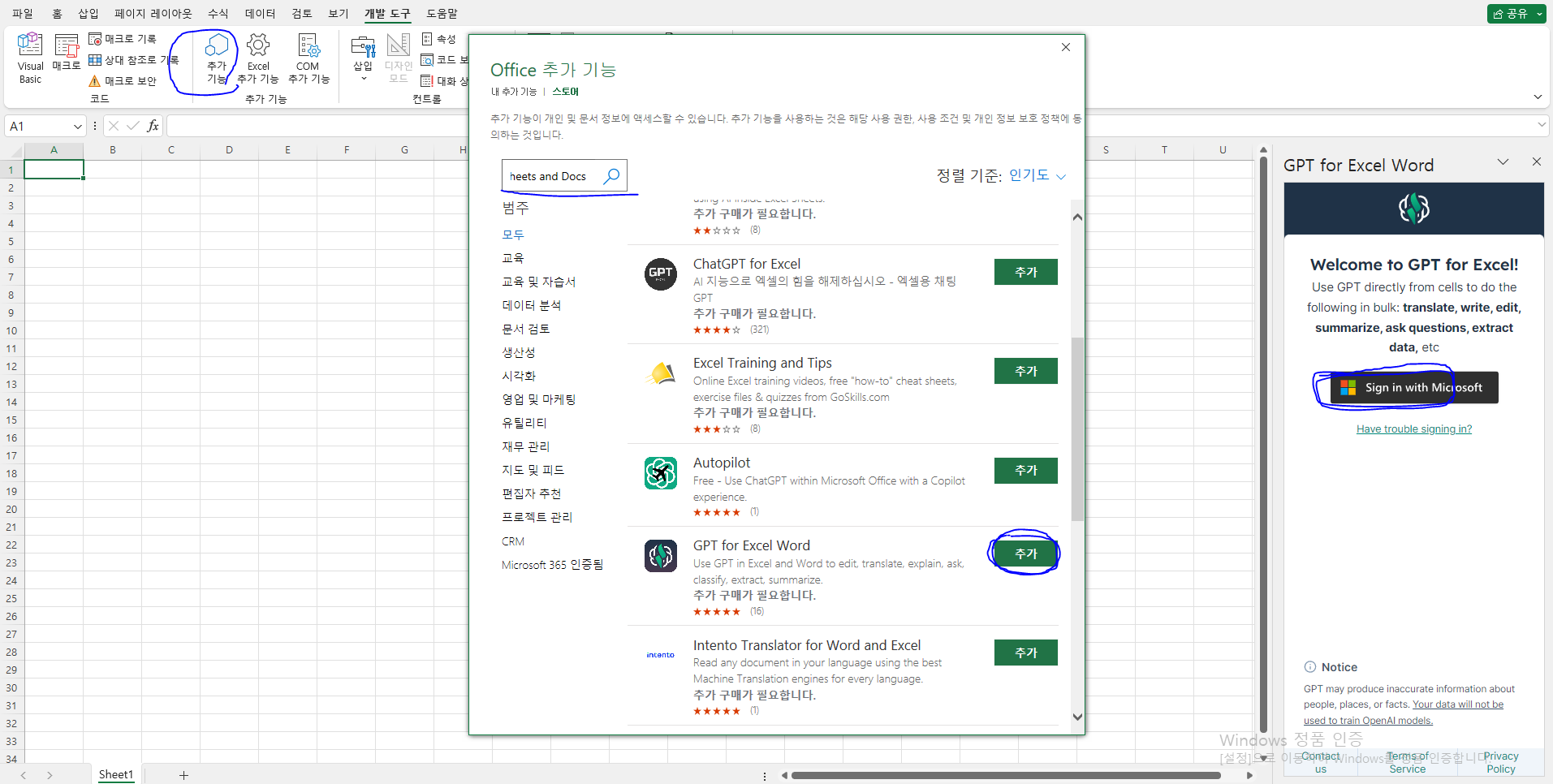Screen dimensions: 1553x784
Task: Open Your data will not be used link
Action: [1404, 713]
